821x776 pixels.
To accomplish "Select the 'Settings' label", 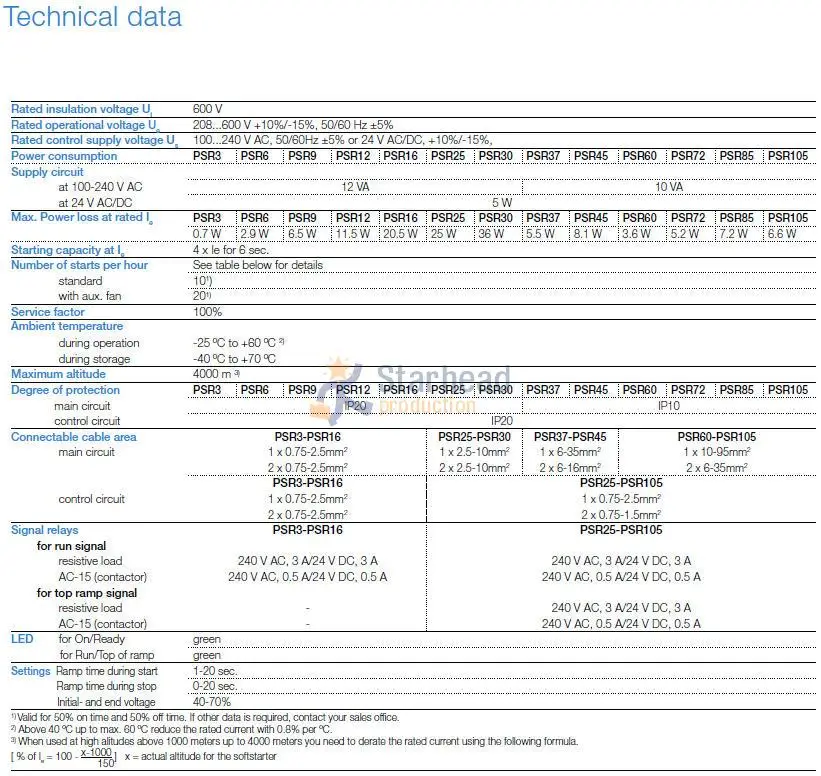I will (x=30, y=671).
